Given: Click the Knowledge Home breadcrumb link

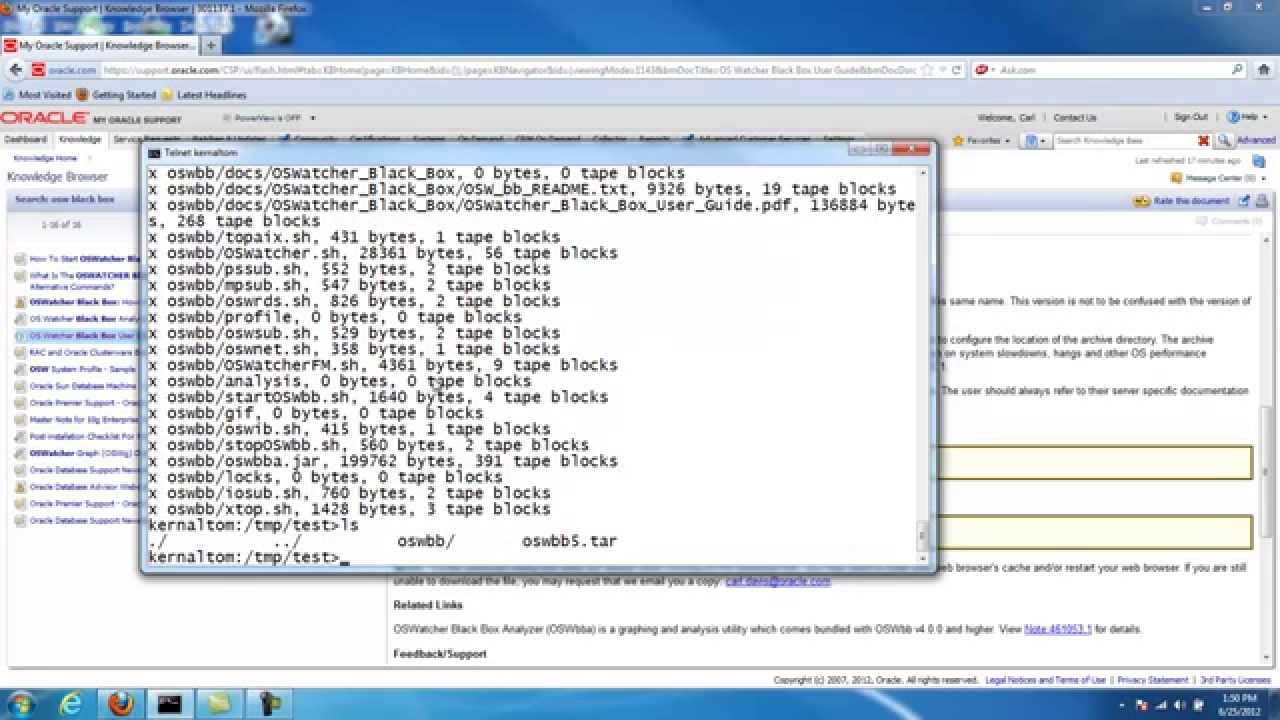Looking at the screenshot, I should [x=44, y=159].
